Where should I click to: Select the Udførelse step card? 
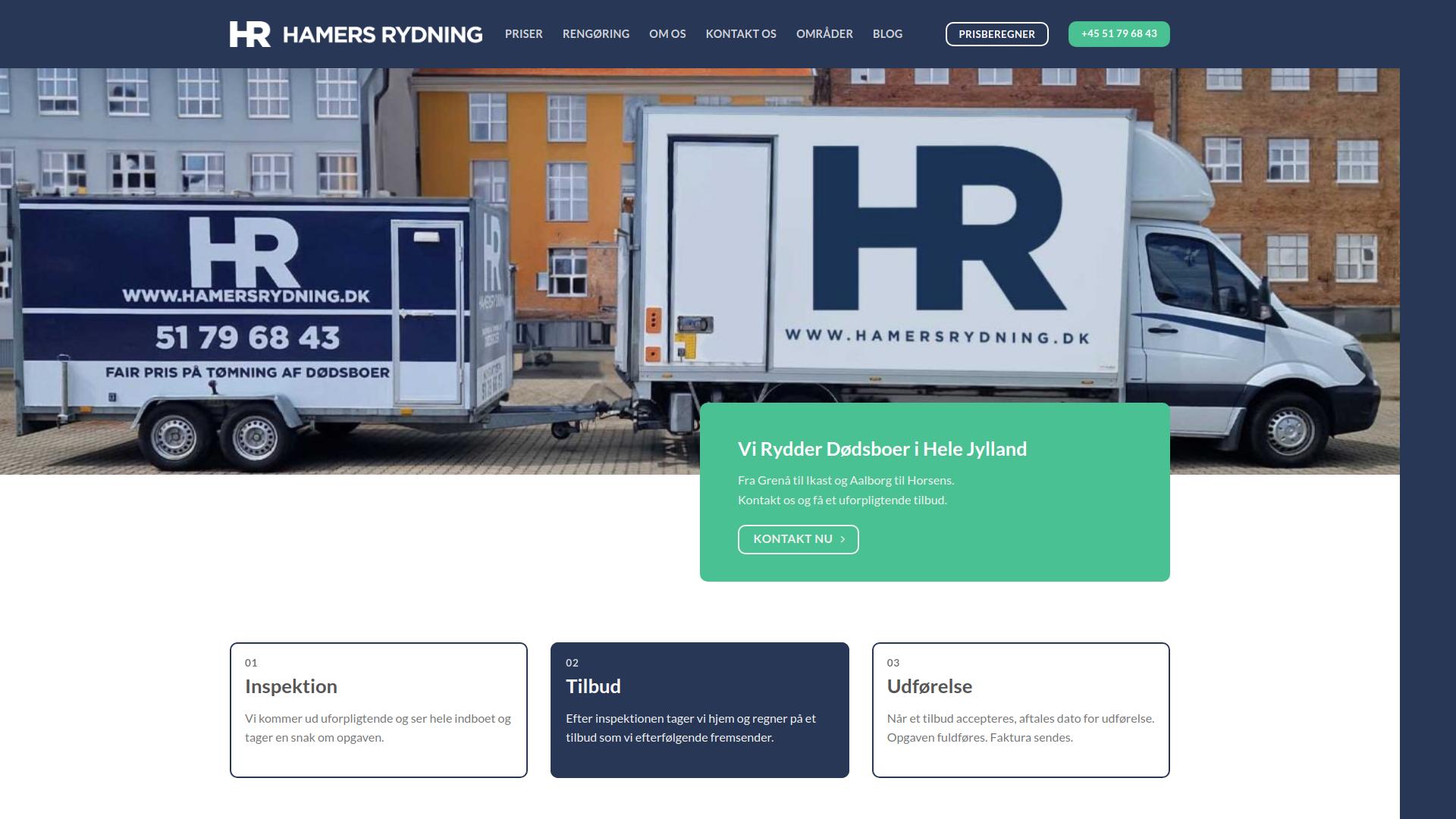(x=1021, y=710)
